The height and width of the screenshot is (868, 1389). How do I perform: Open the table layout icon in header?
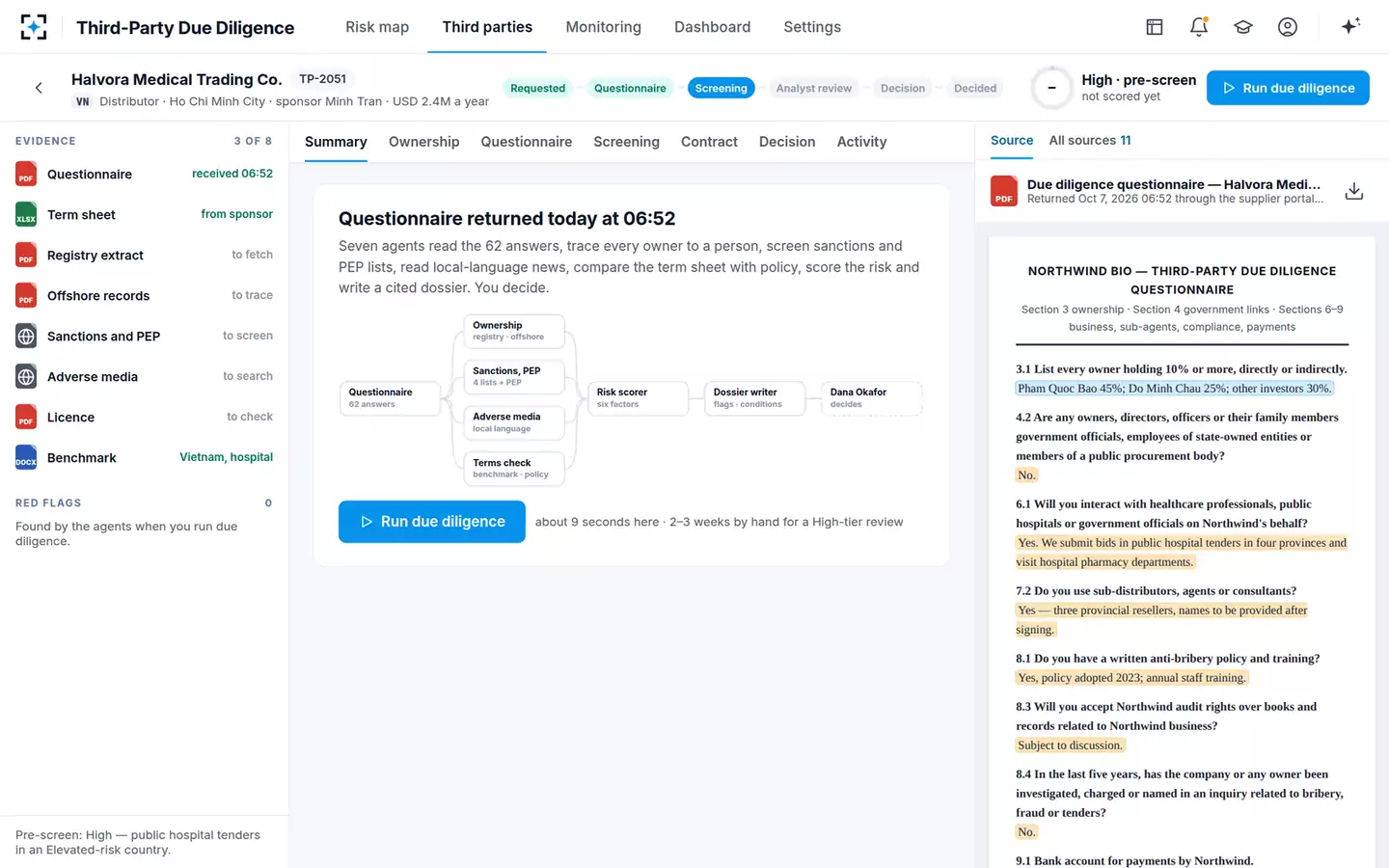pyautogui.click(x=1155, y=27)
